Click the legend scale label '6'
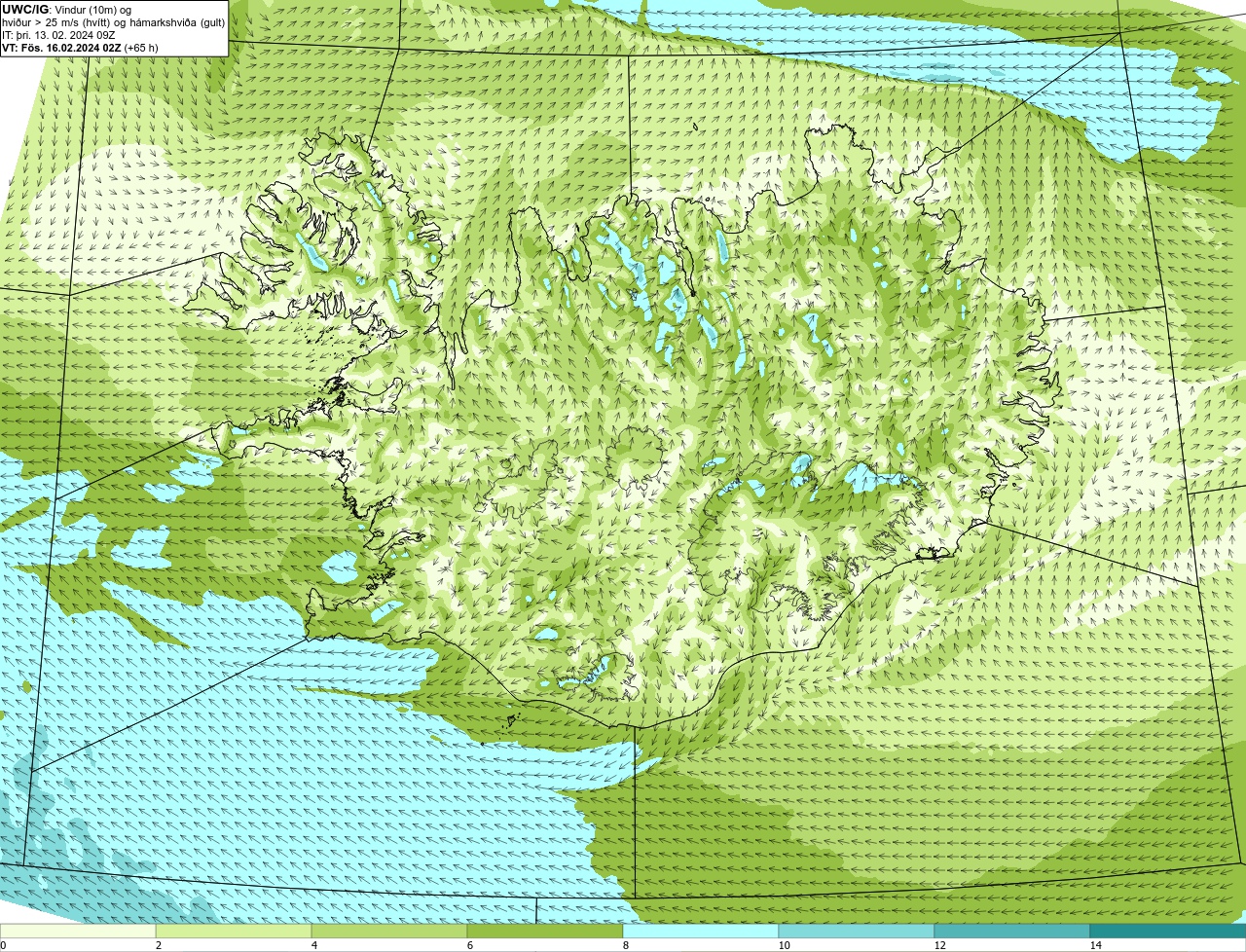 pyautogui.click(x=469, y=945)
